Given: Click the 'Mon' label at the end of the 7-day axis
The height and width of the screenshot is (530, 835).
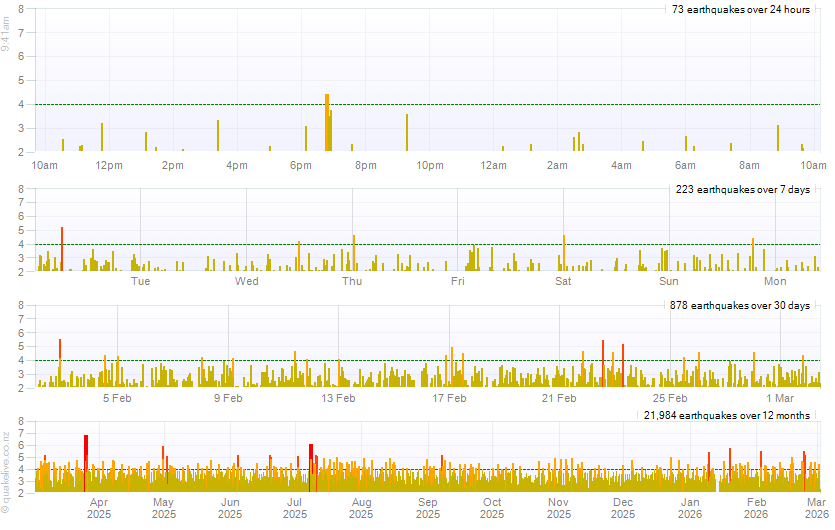Looking at the screenshot, I should pos(776,281).
